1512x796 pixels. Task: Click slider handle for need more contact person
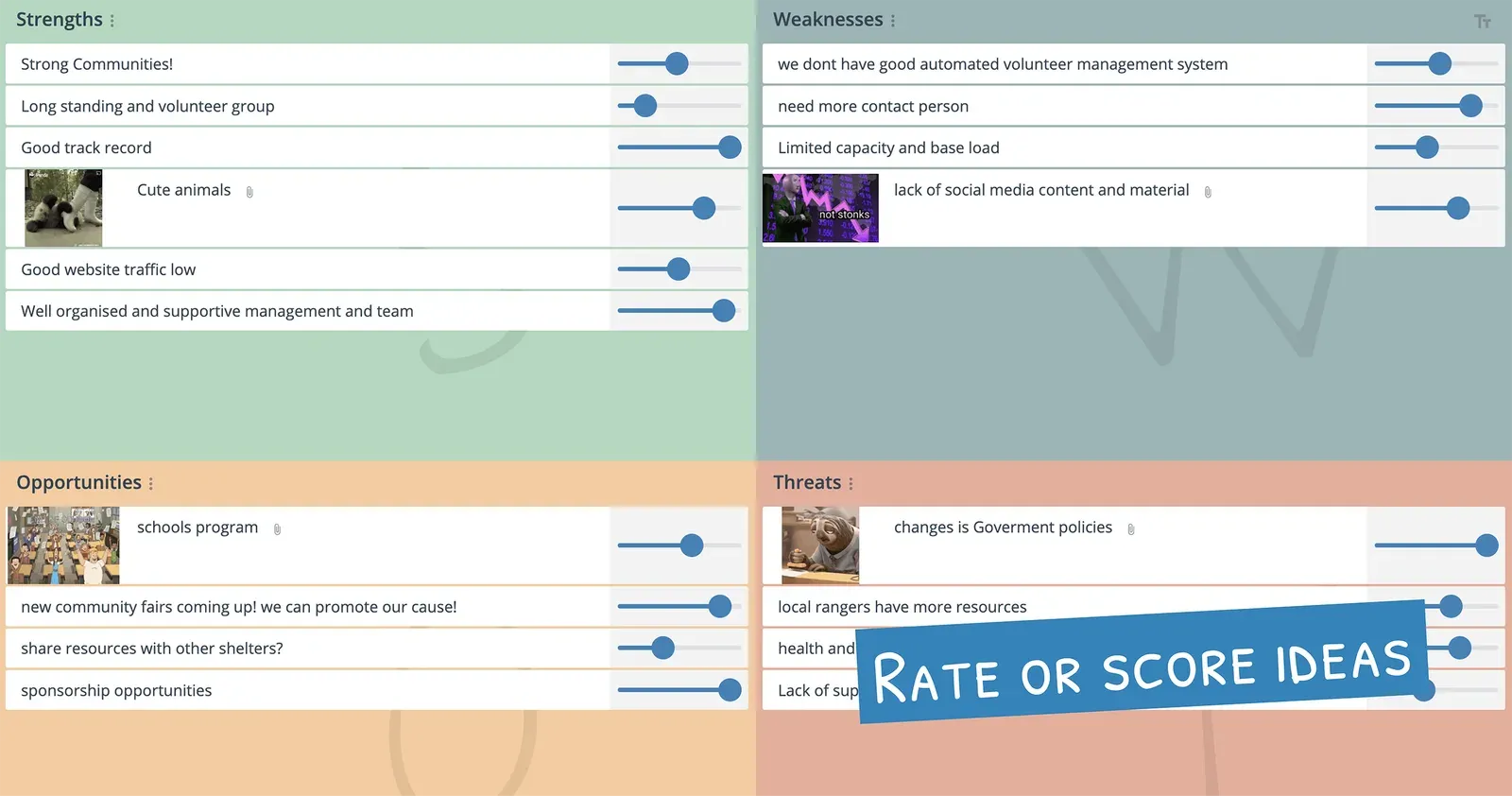(x=1470, y=106)
